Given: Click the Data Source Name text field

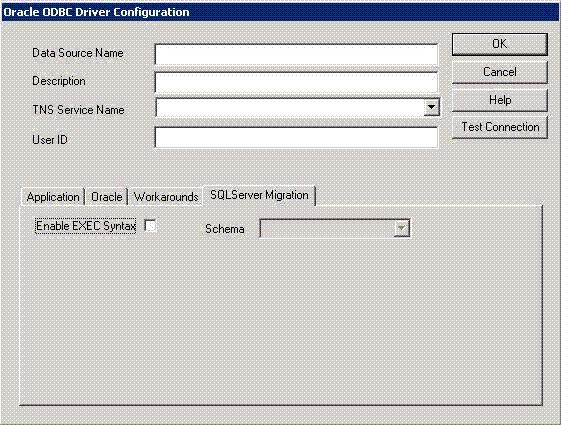Looking at the screenshot, I should [x=296, y=54].
